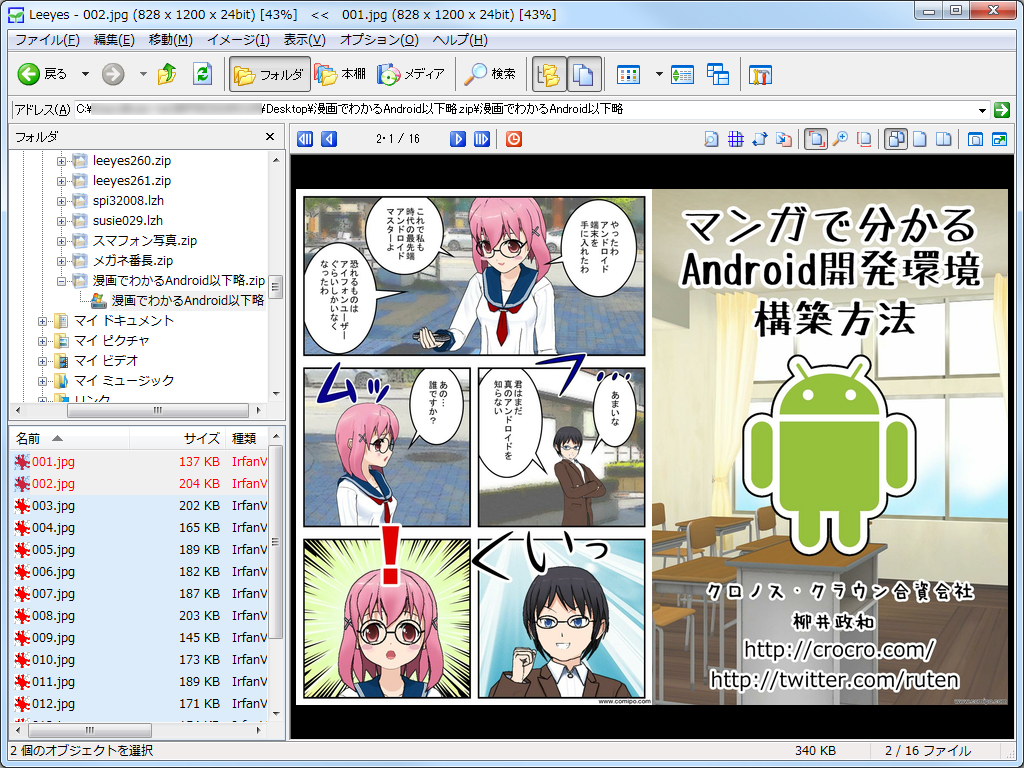Open the forward history dropdown arrow
1024x768 pixels.
pos(143,74)
